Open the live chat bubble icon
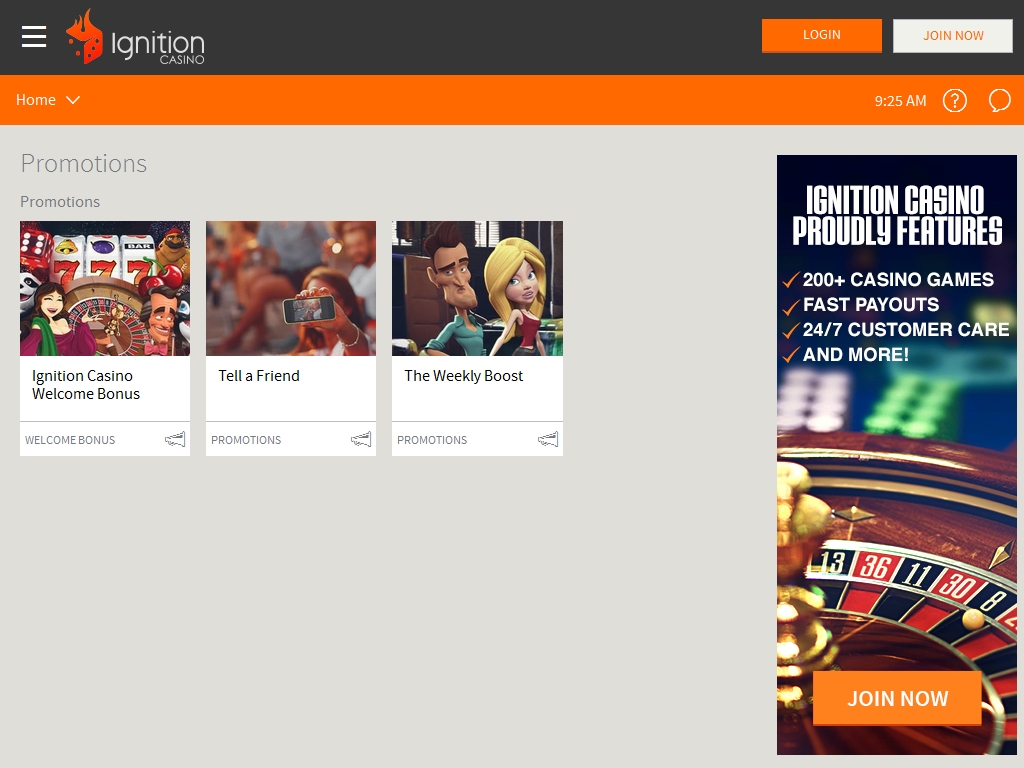The width and height of the screenshot is (1024, 768). click(999, 100)
